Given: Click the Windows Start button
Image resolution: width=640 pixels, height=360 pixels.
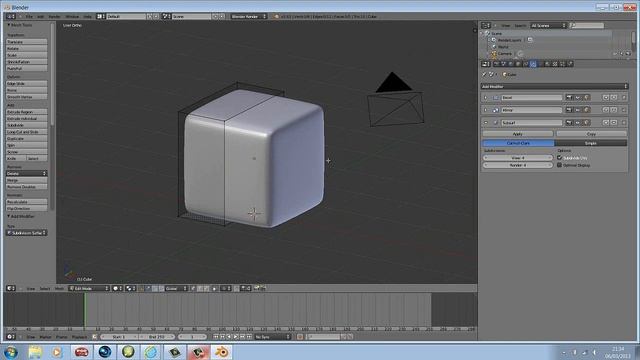Looking at the screenshot, I should (11, 352).
